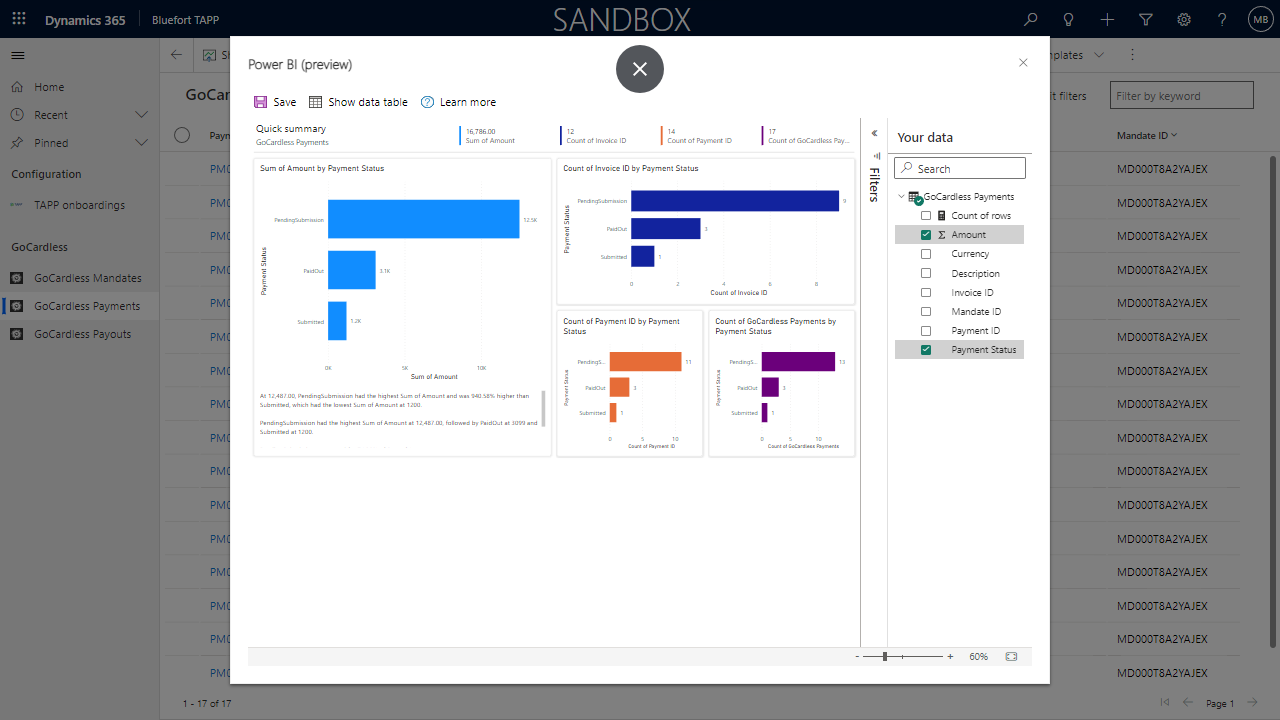1280x720 pixels.
Task: Click the Show data table button
Action: coord(358,102)
